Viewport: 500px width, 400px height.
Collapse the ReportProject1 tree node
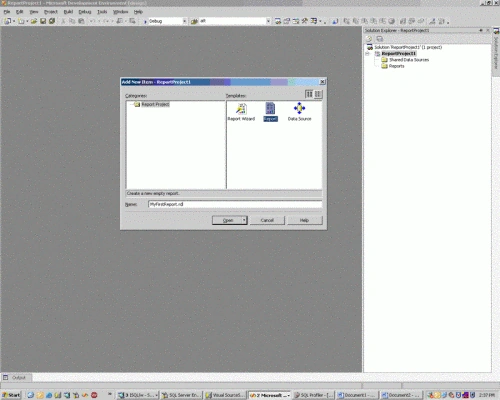[368, 54]
